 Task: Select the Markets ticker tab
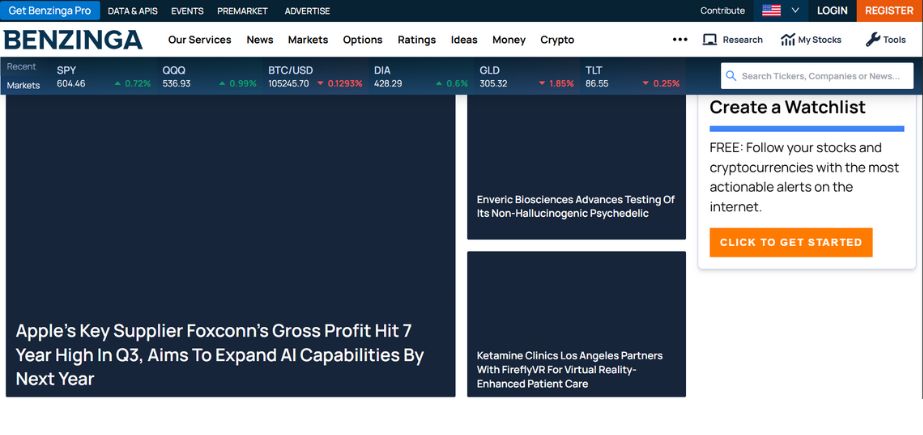[x=24, y=85]
